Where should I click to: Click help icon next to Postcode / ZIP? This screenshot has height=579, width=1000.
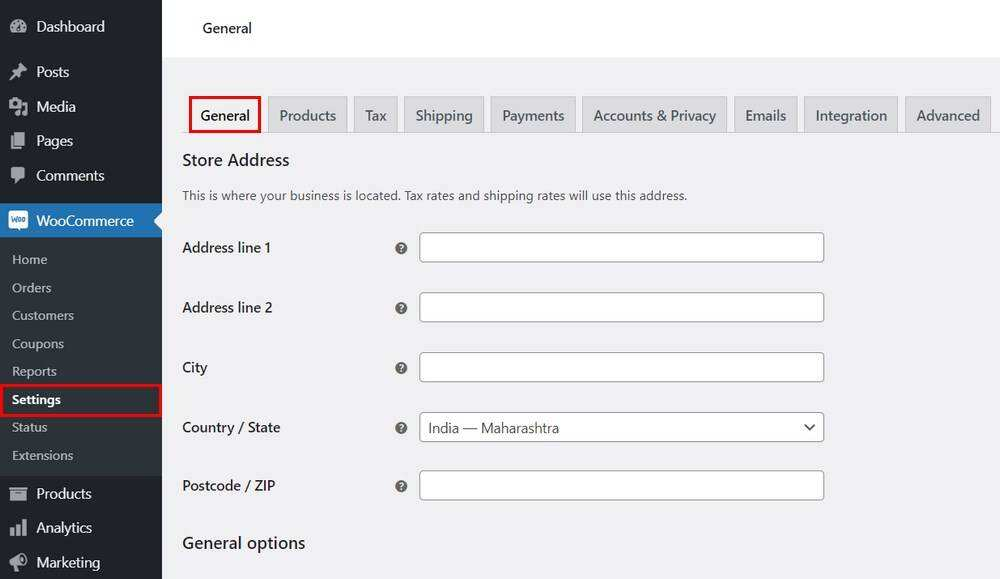pos(401,486)
